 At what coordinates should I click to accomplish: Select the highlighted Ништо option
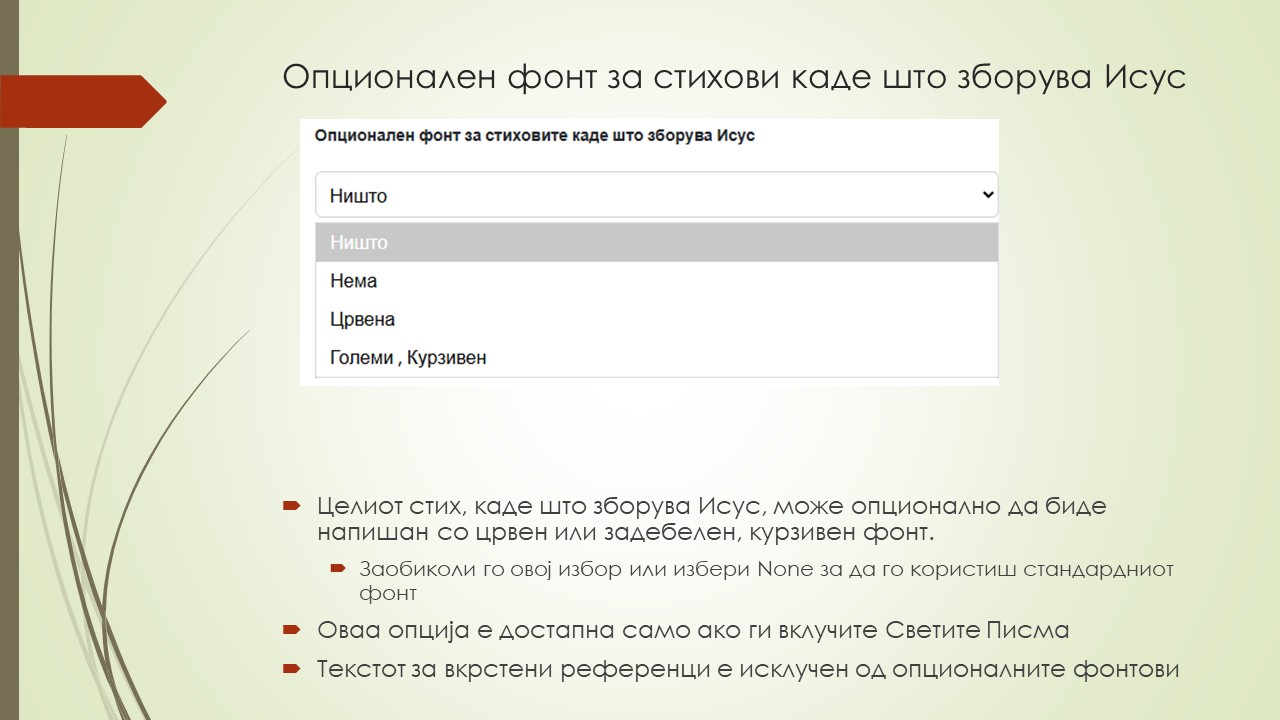[656, 242]
